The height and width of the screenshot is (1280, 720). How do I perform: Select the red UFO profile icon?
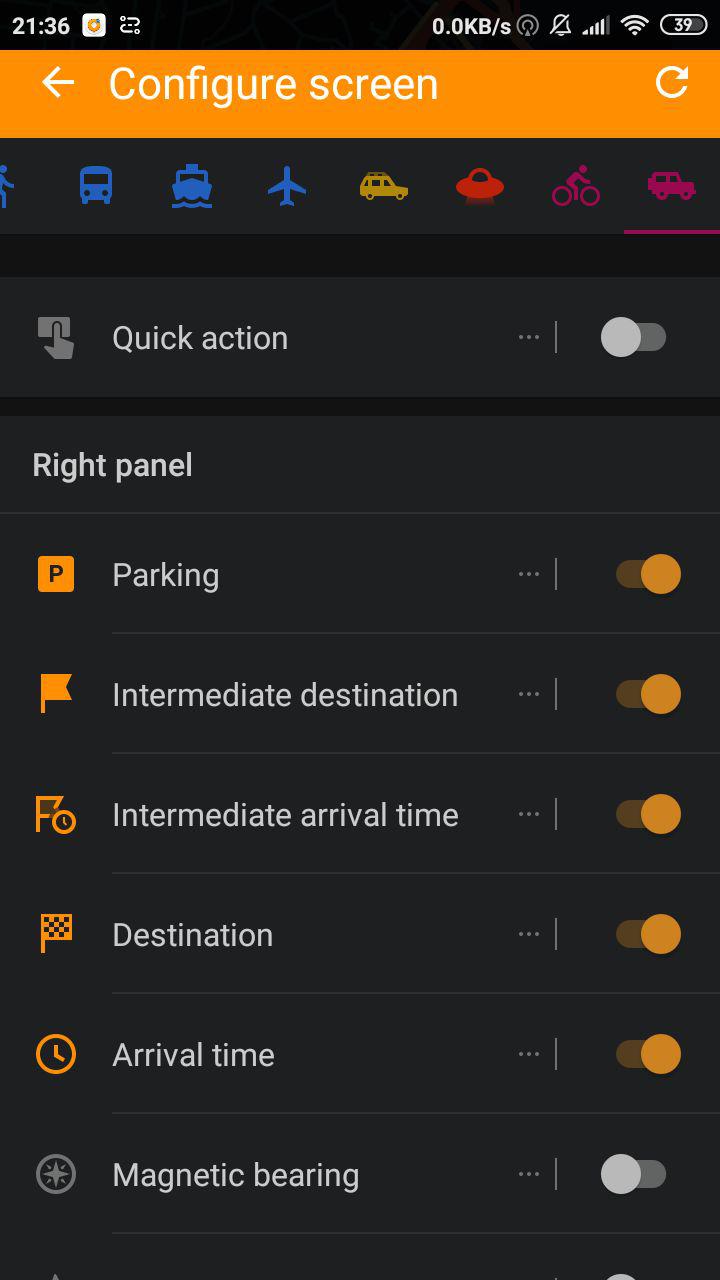[x=480, y=186]
